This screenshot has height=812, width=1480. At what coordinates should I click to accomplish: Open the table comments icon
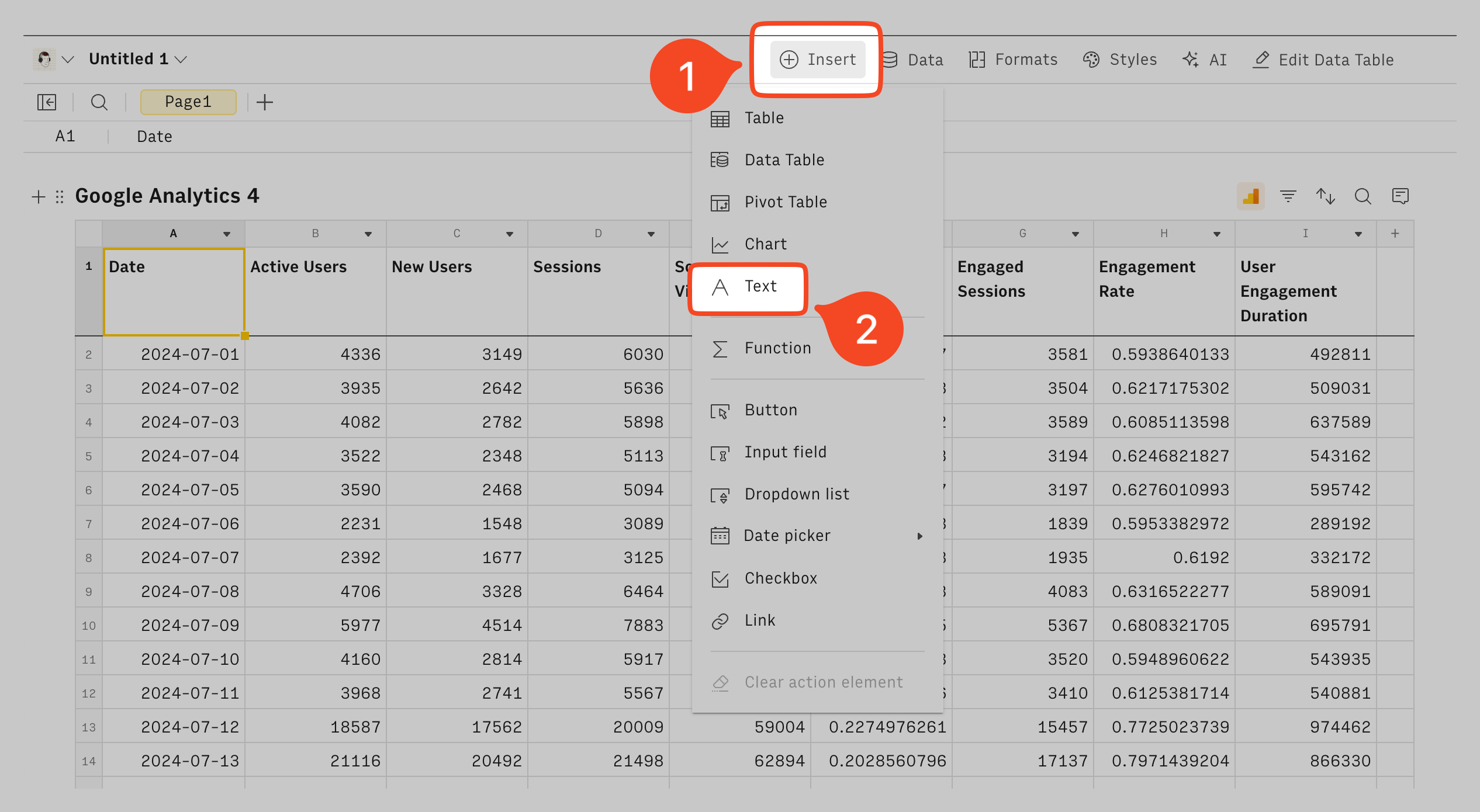coord(1401,196)
